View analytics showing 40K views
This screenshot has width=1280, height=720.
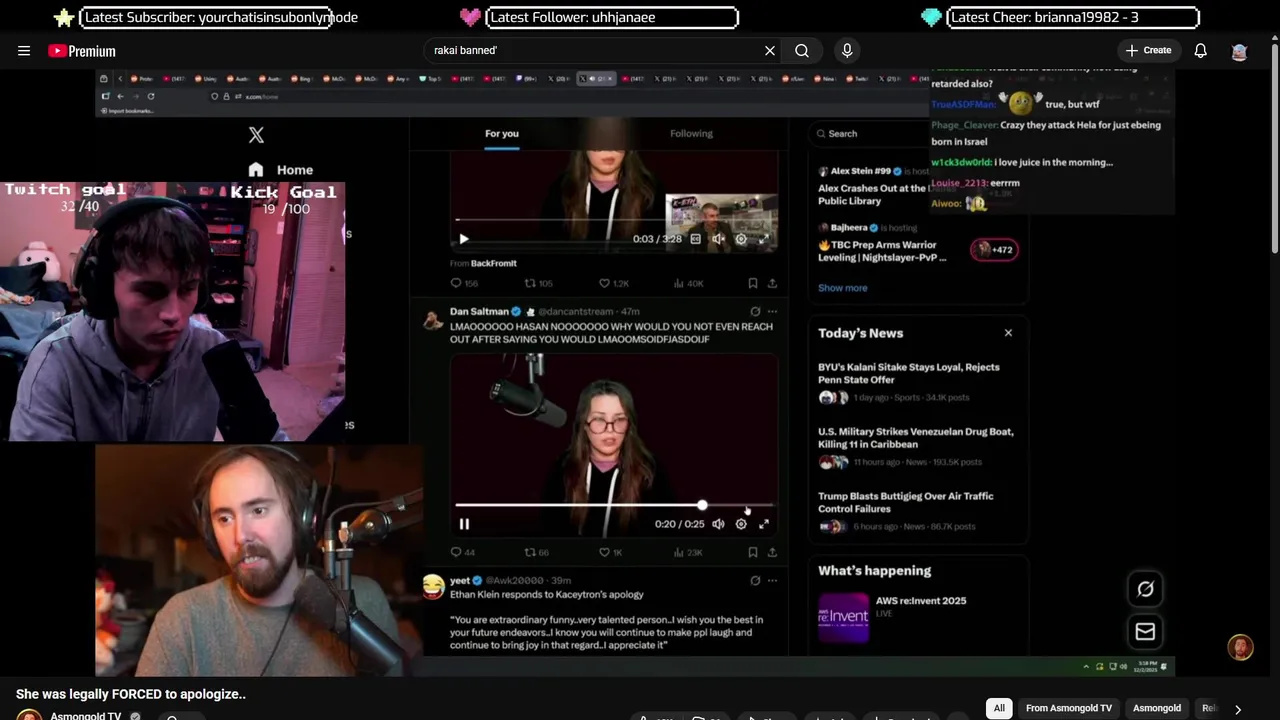689,283
